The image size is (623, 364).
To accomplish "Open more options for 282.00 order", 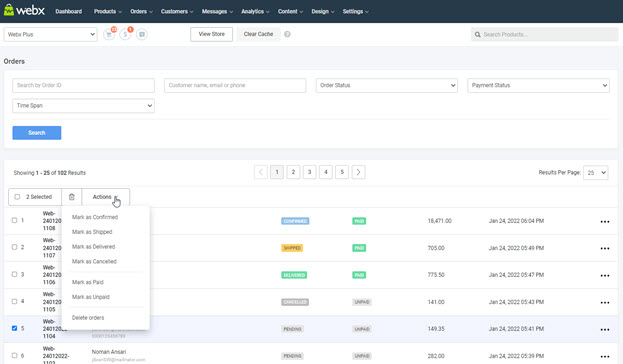I will 605,356.
